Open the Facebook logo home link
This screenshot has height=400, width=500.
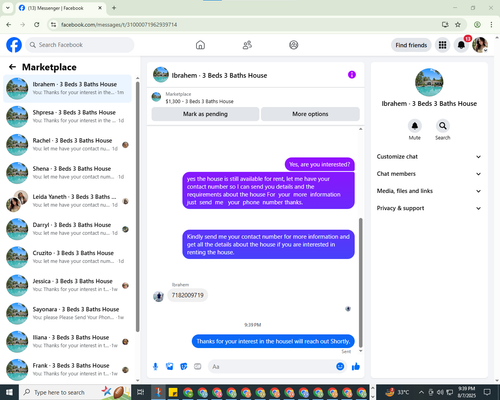coord(14,45)
